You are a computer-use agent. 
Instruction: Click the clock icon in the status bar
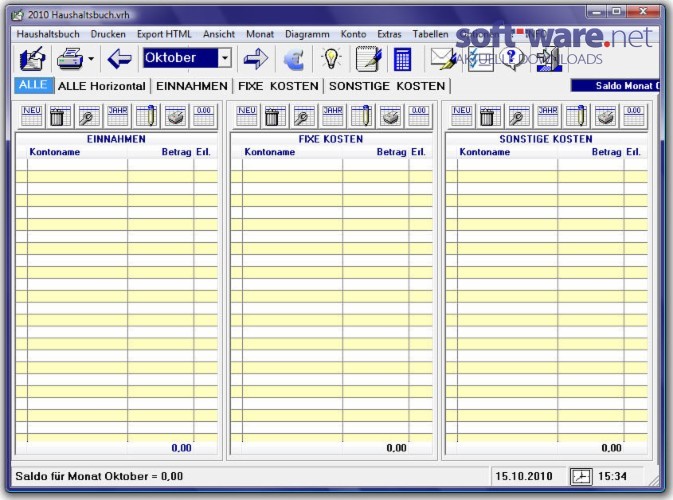[581, 476]
